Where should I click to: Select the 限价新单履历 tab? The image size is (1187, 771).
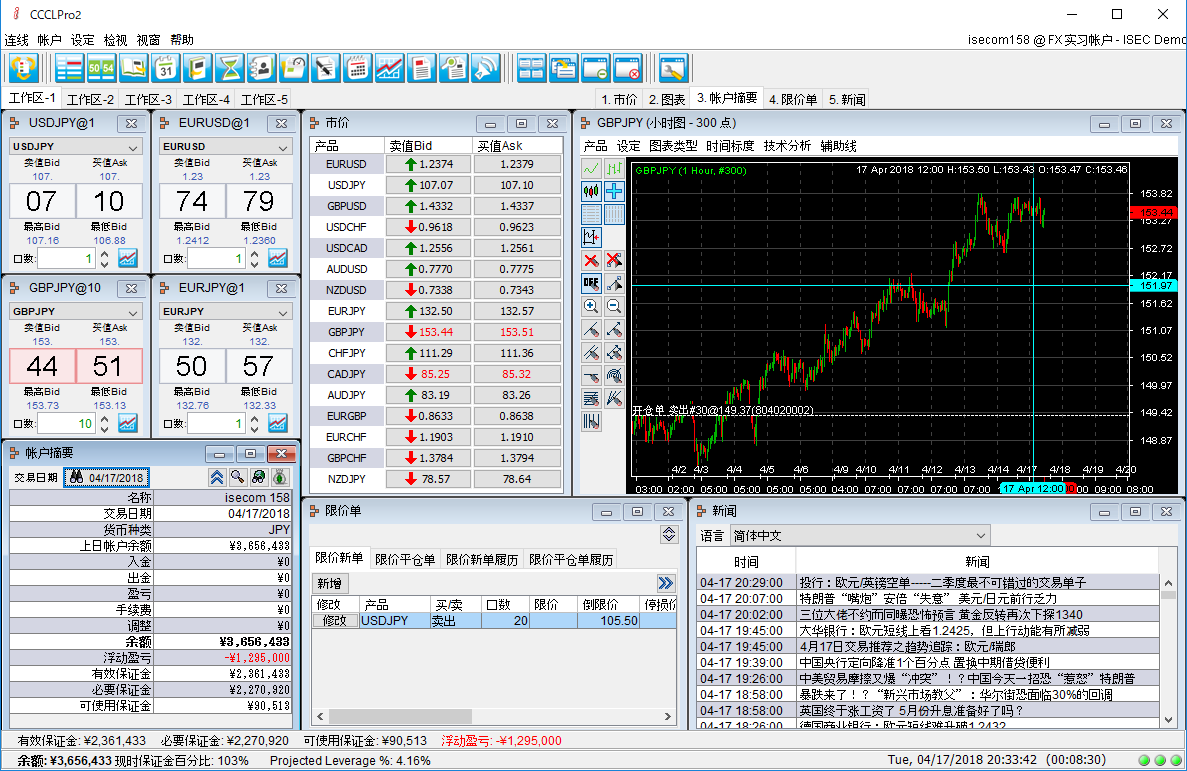click(x=482, y=560)
